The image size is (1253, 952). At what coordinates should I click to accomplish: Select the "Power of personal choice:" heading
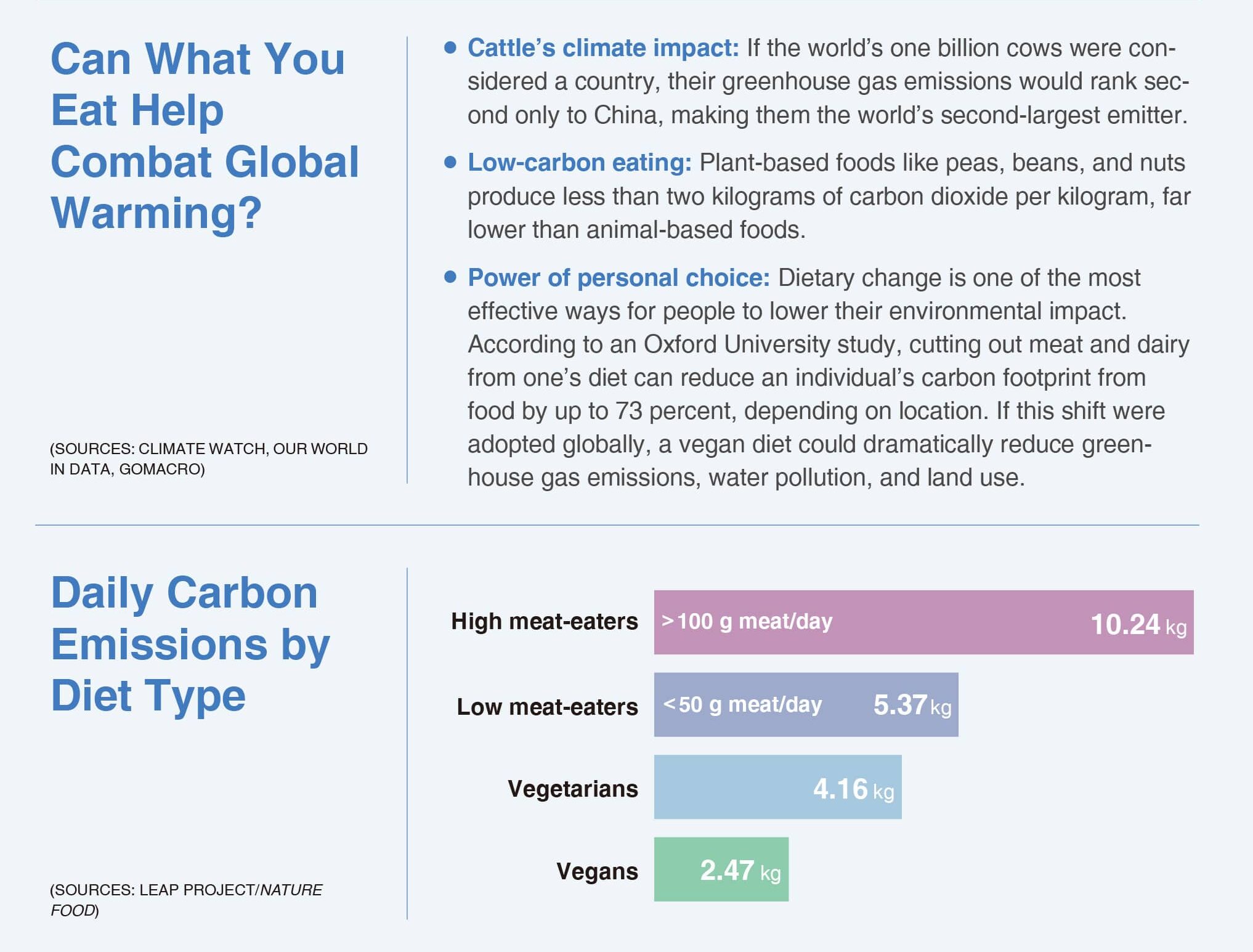tap(618, 278)
